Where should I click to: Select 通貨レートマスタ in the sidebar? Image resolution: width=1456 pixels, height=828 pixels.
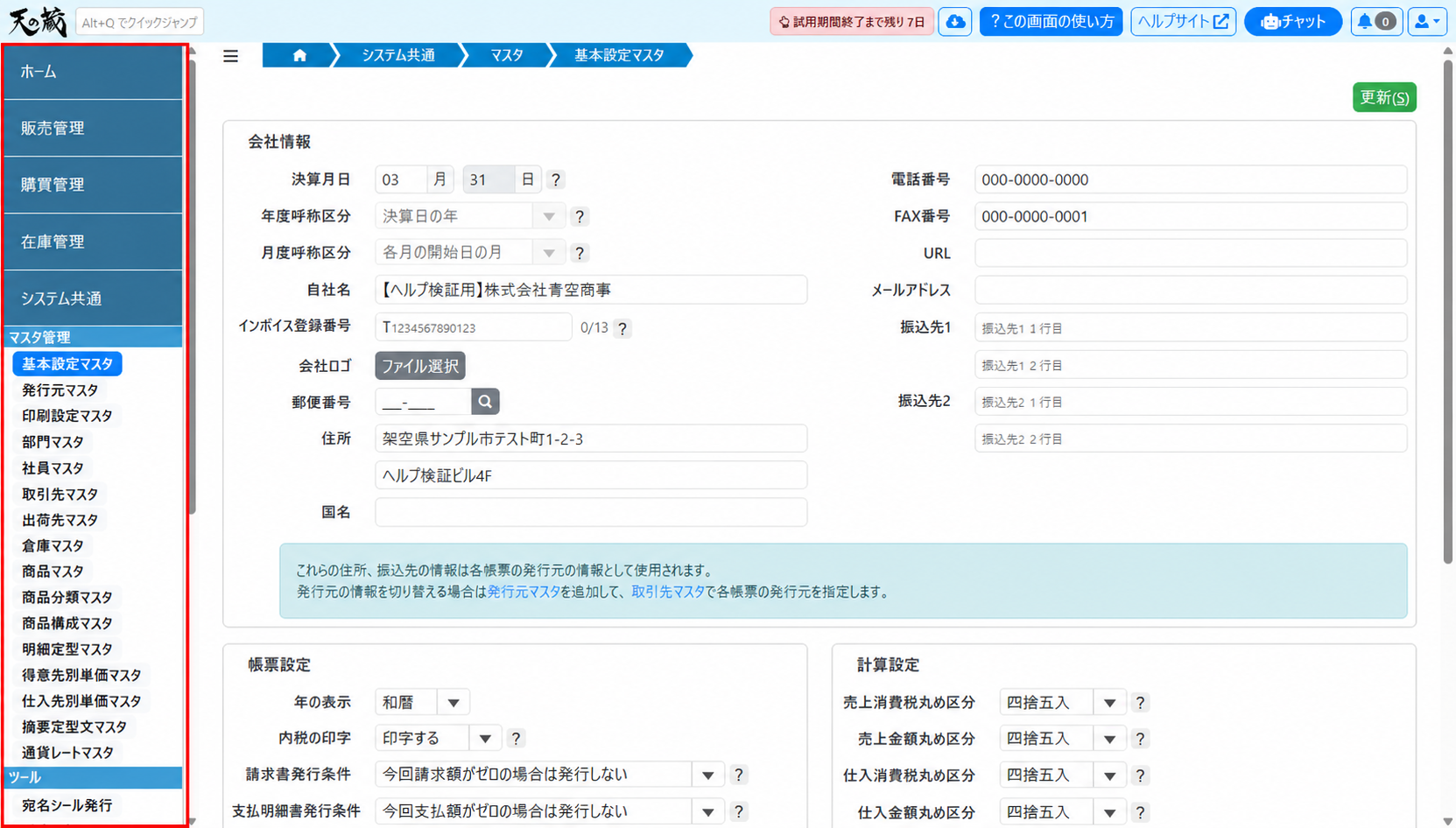[x=67, y=753]
